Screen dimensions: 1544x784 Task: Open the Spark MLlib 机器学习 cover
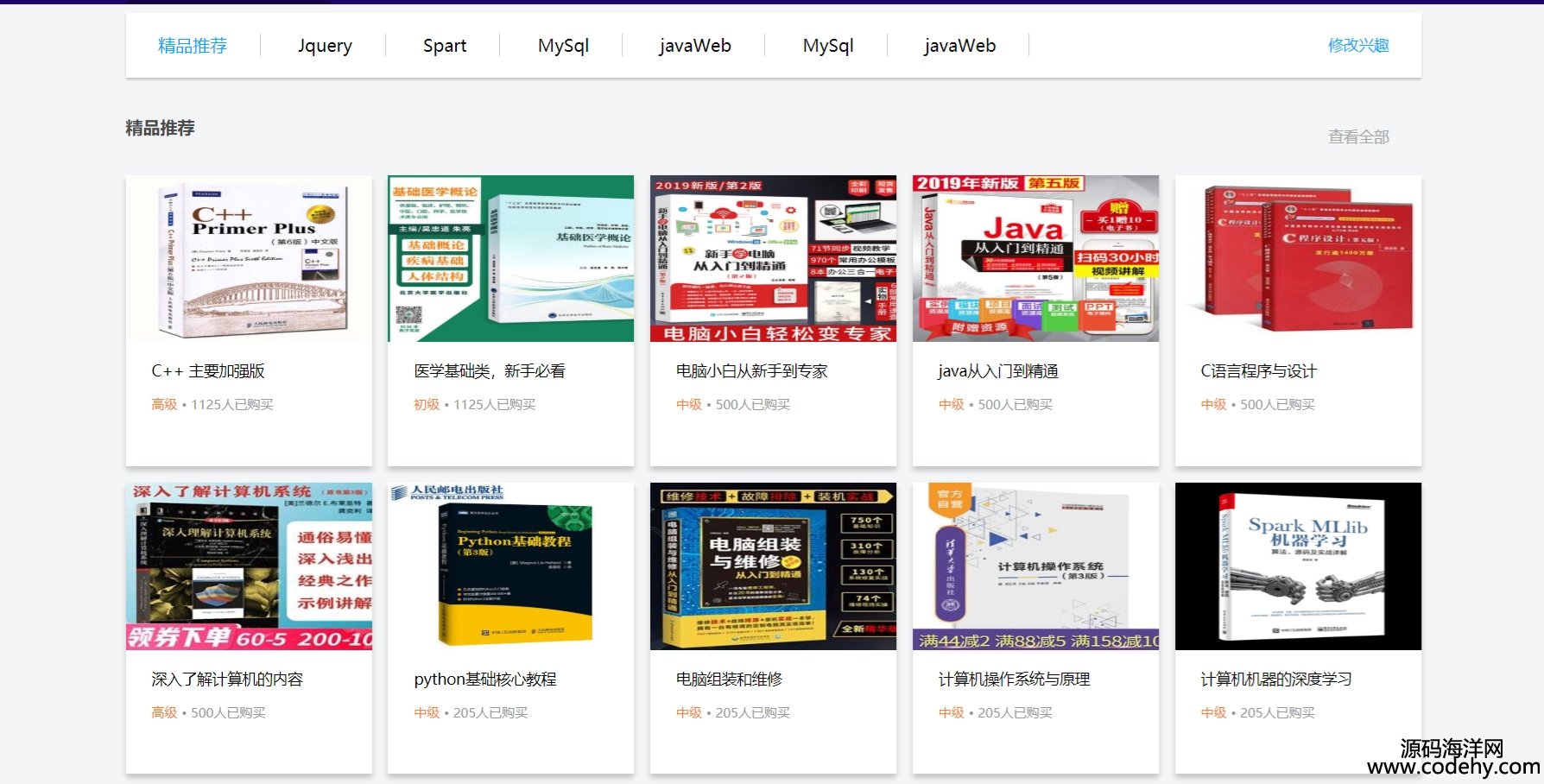pyautogui.click(x=1298, y=566)
